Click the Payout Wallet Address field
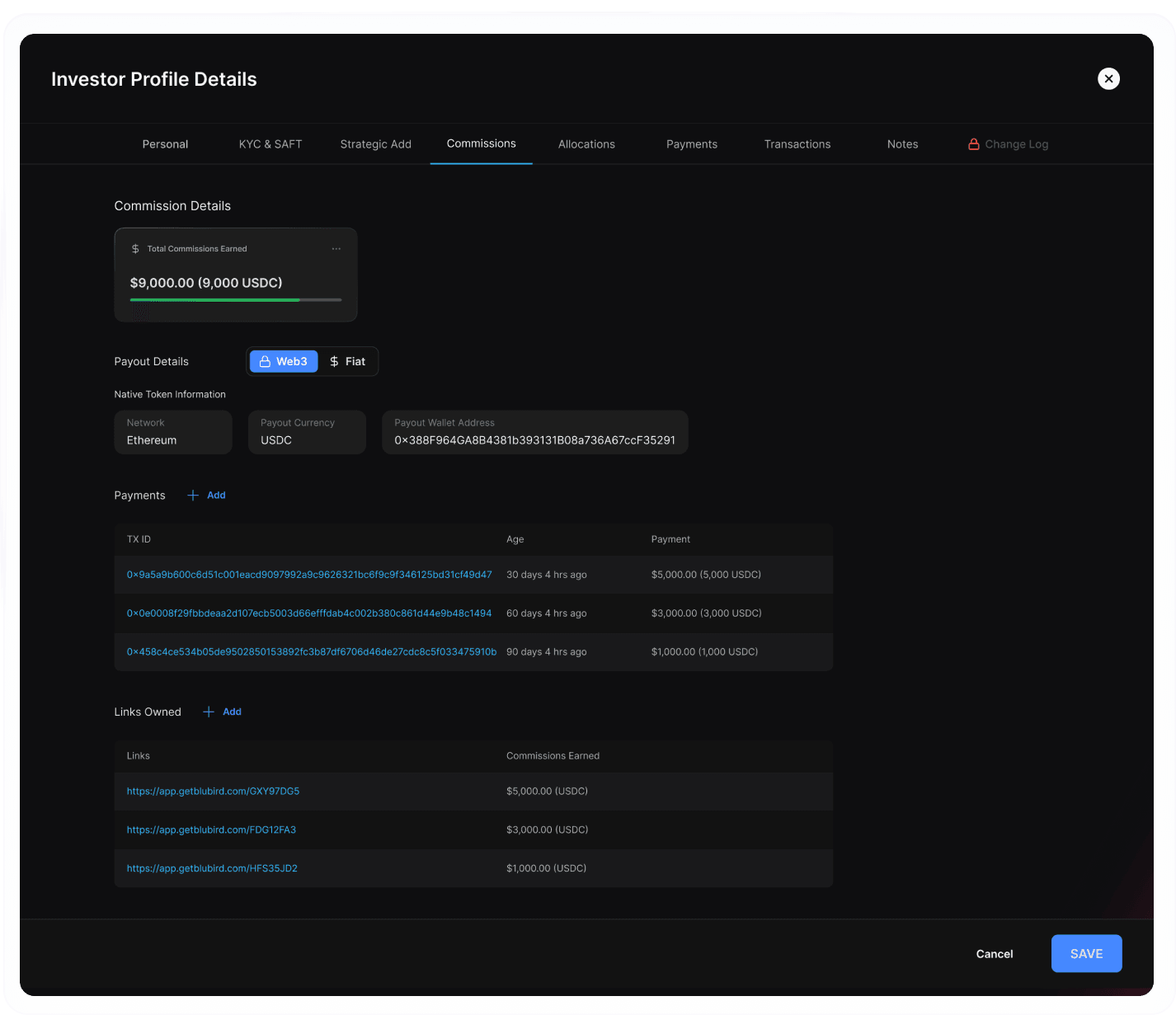The image size is (1176, 1015). click(535, 432)
